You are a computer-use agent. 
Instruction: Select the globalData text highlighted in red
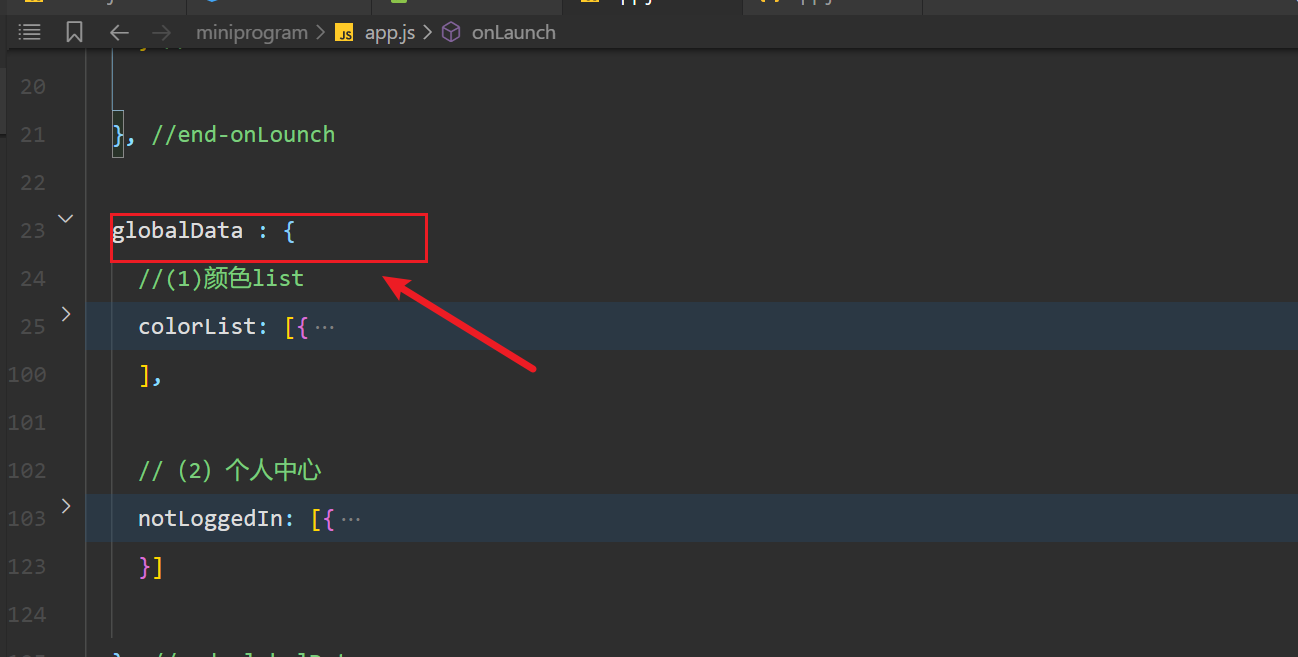[178, 230]
